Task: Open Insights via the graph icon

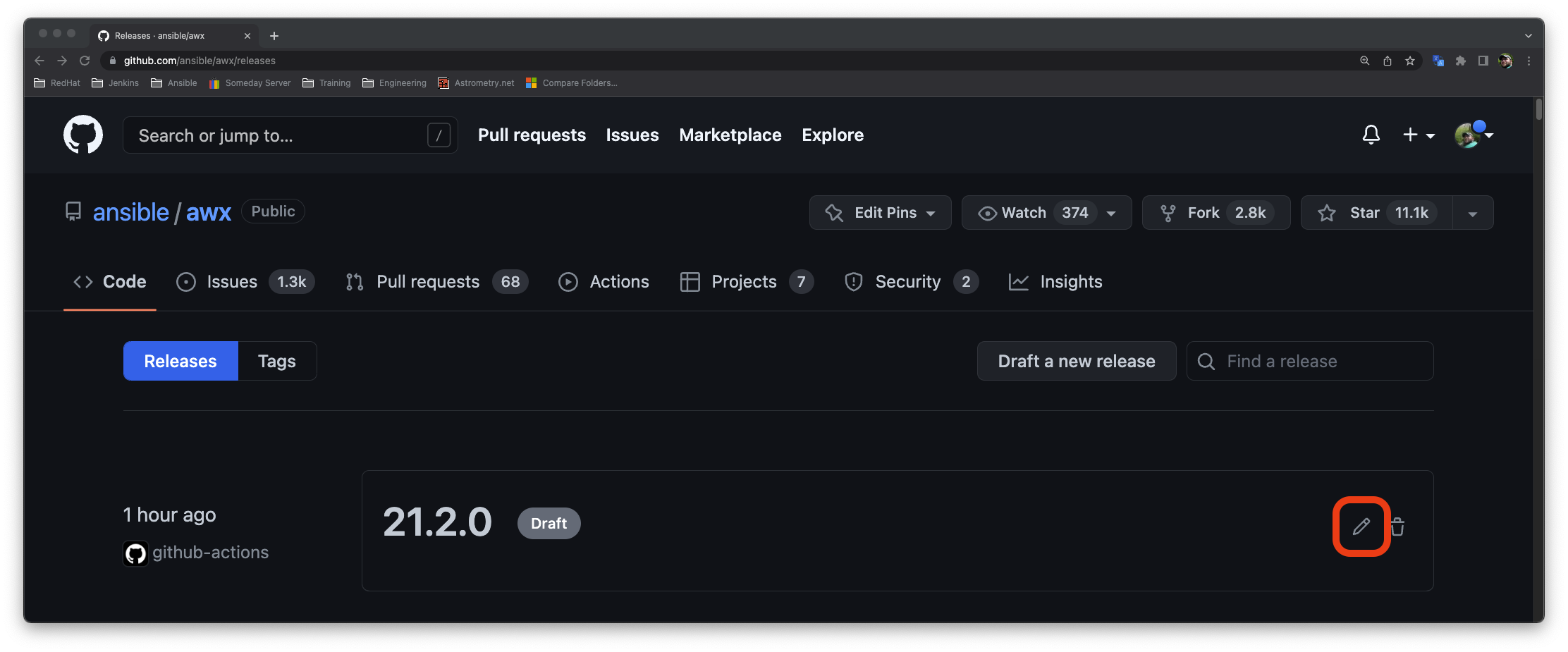Action: coord(1019,281)
